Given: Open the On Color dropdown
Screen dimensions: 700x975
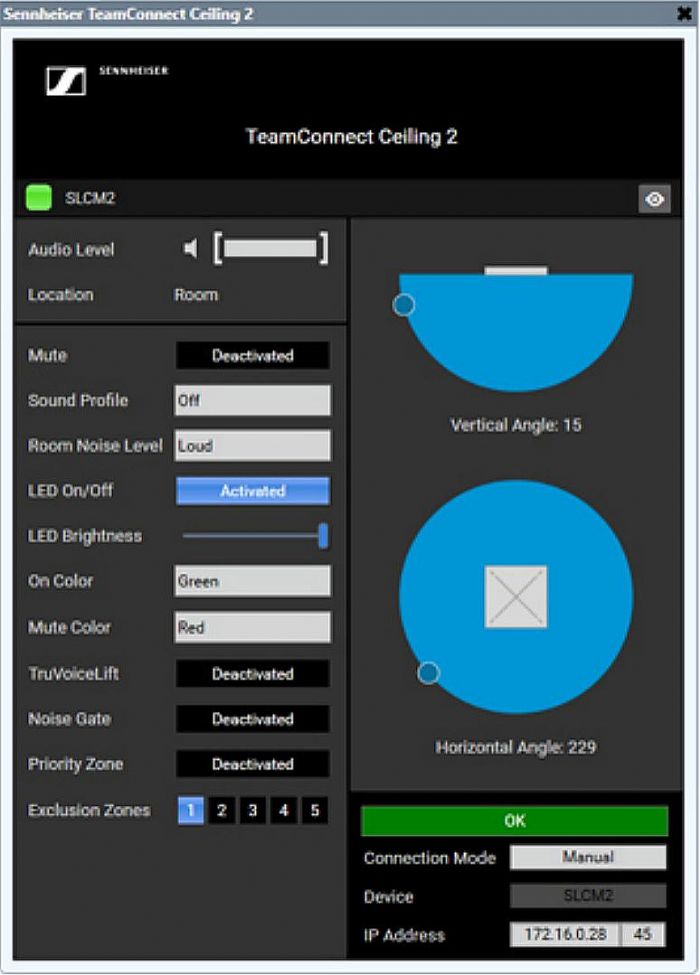Looking at the screenshot, I should tap(252, 581).
